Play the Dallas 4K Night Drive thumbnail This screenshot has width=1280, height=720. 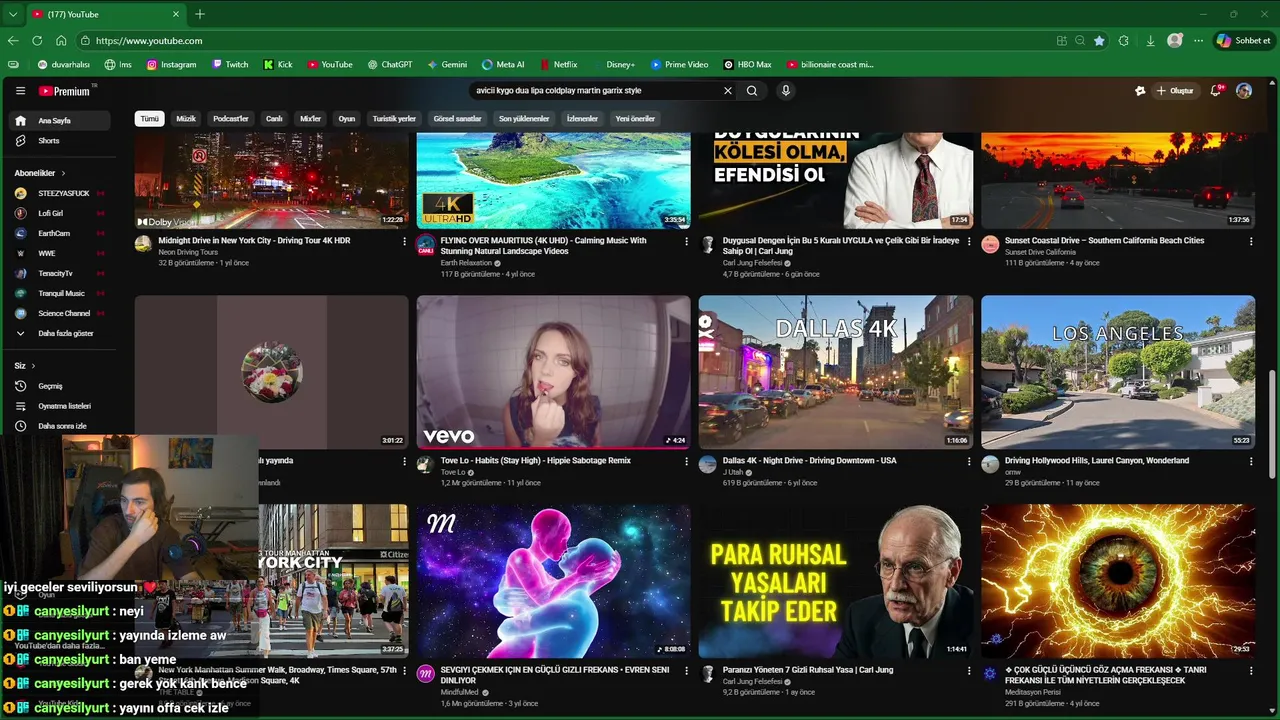(836, 372)
